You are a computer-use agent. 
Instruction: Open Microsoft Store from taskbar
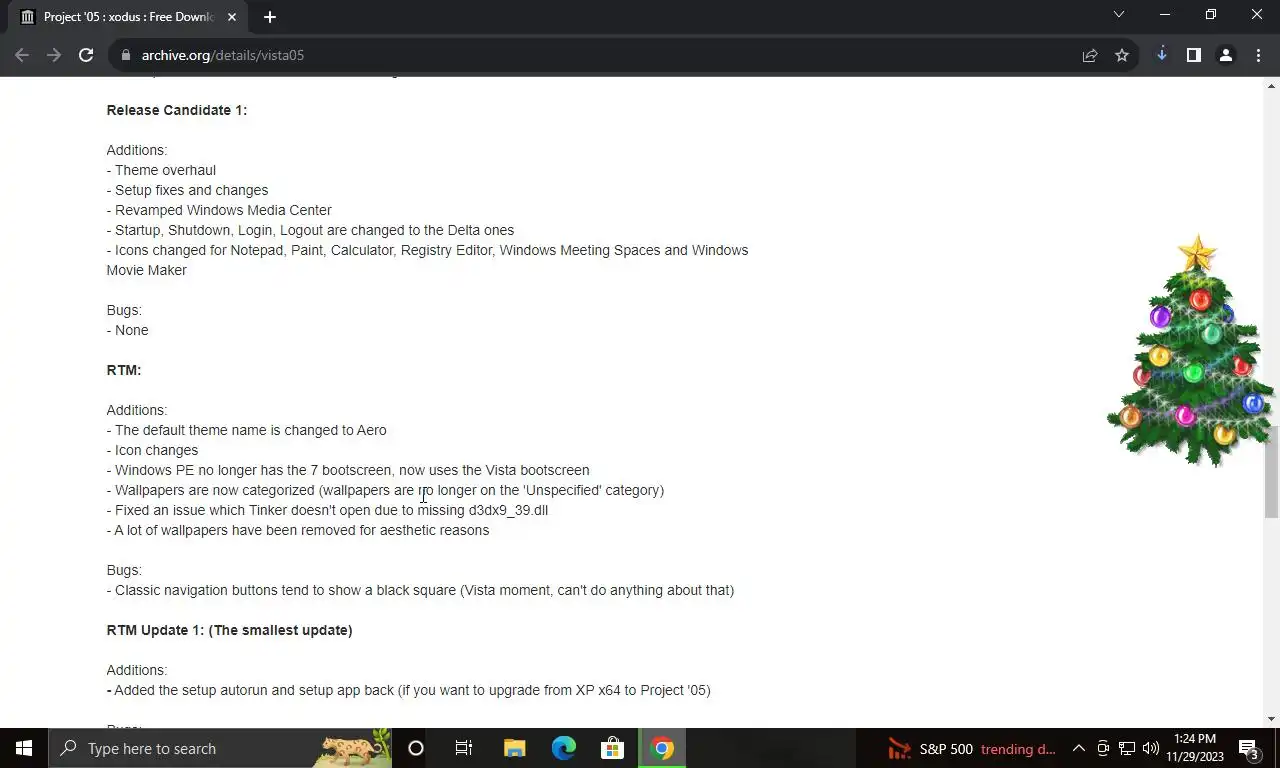(x=613, y=748)
